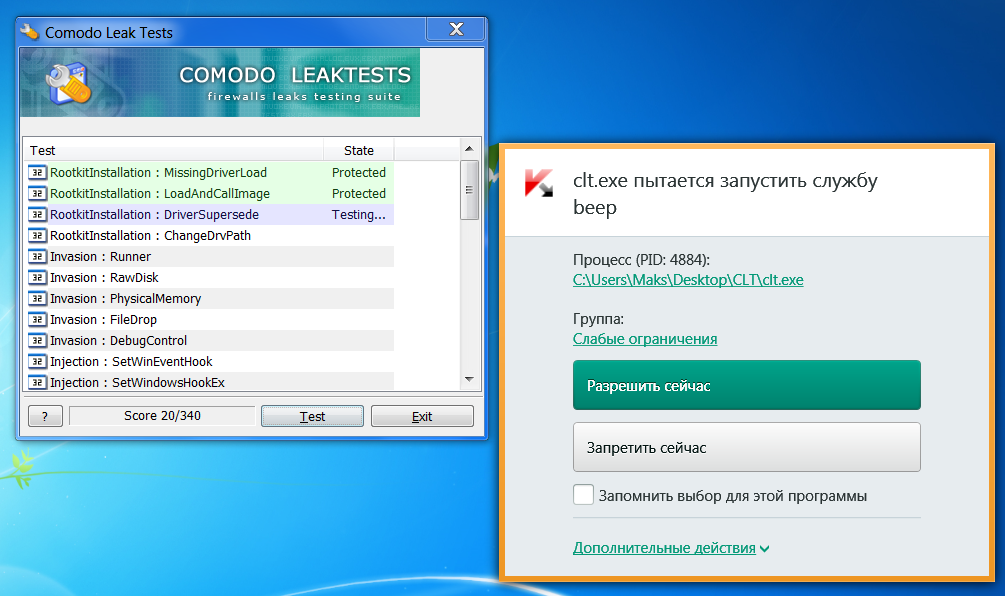Select row 'Invasion : PhysicalMemory'
The width and height of the screenshot is (1005, 596).
(211, 299)
